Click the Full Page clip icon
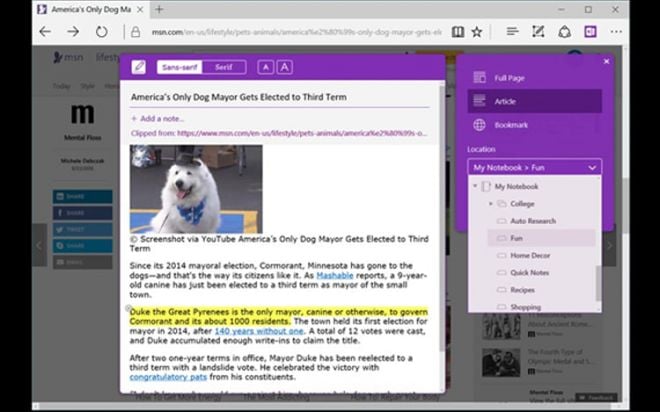 click(479, 77)
